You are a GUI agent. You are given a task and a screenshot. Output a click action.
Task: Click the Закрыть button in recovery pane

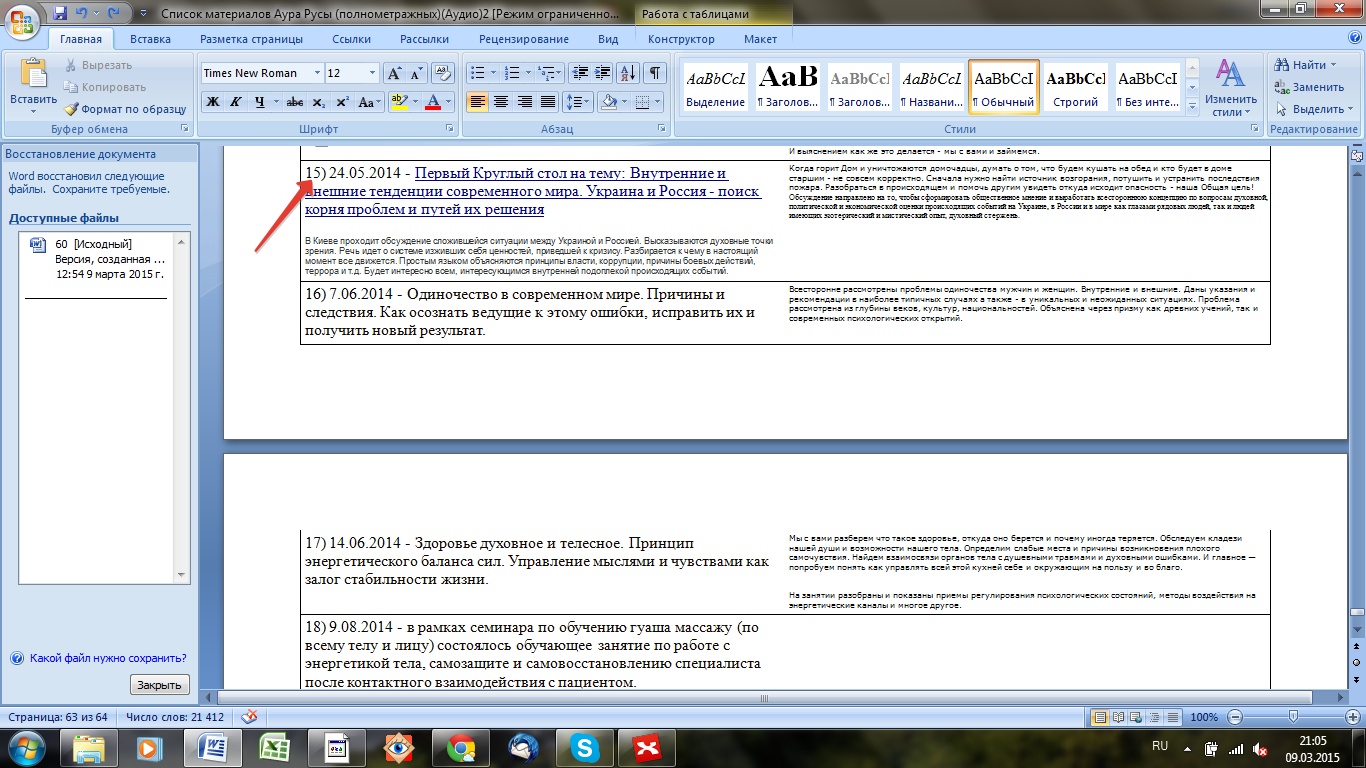[159, 685]
